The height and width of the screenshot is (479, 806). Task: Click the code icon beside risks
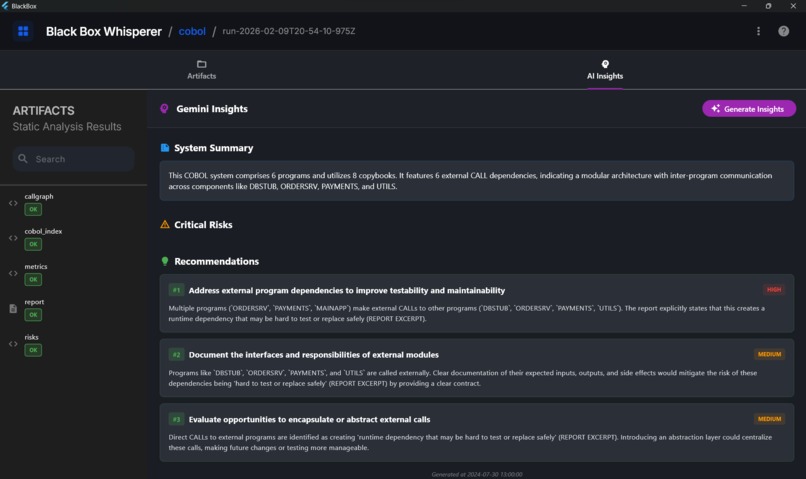(13, 344)
